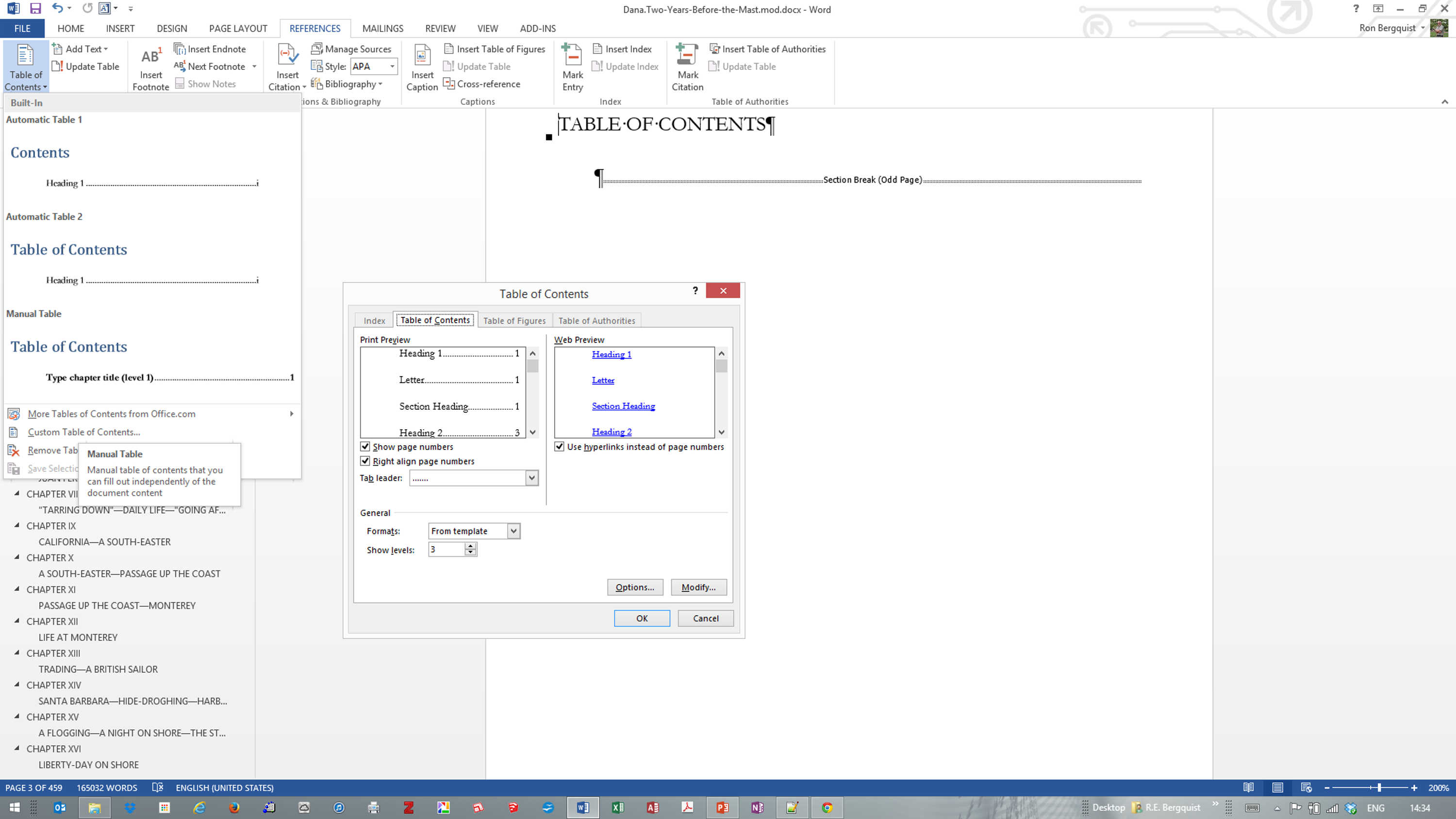
Task: Click the Insert Footnote icon
Action: pos(150,56)
